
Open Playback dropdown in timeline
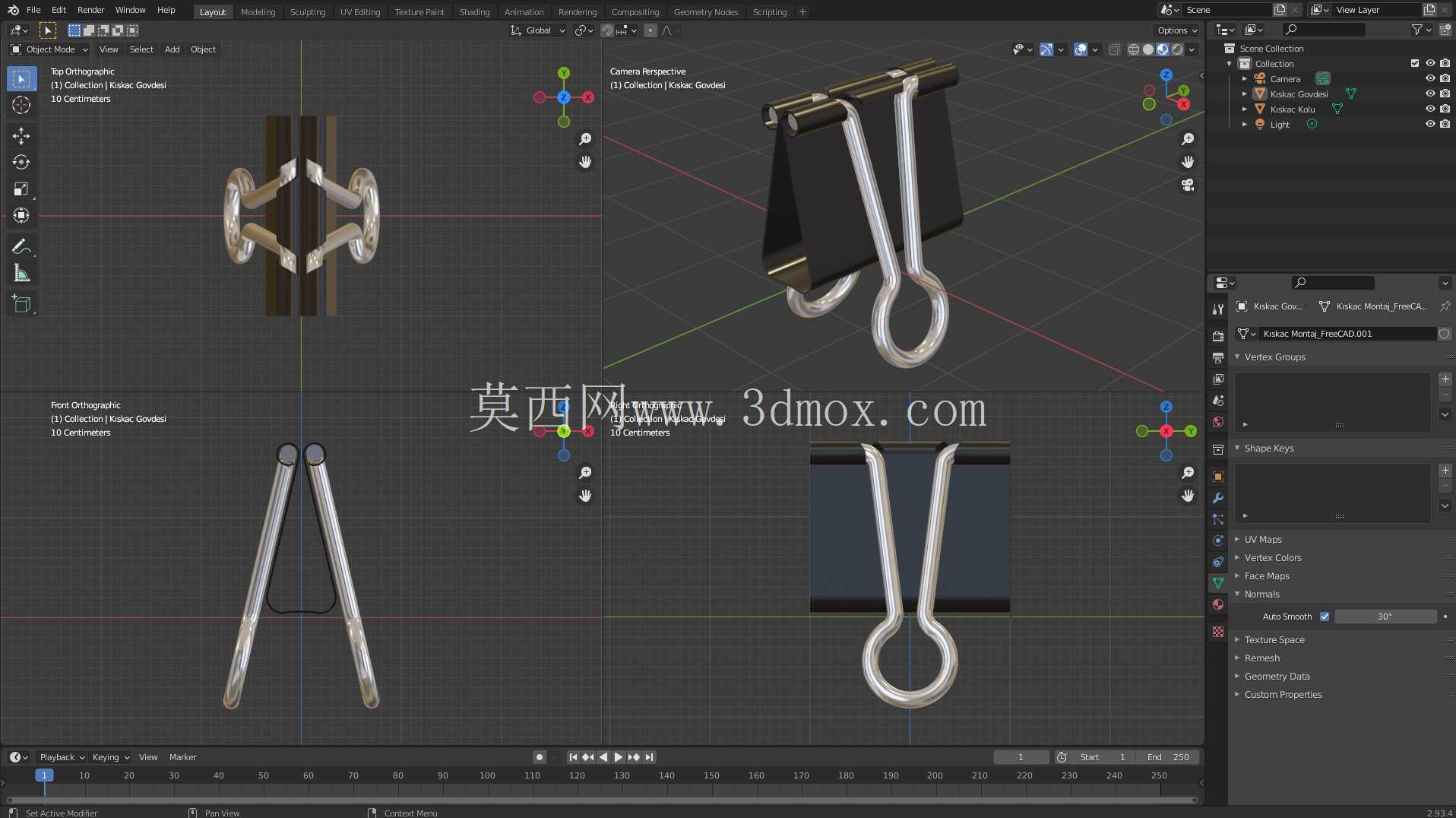(62, 757)
